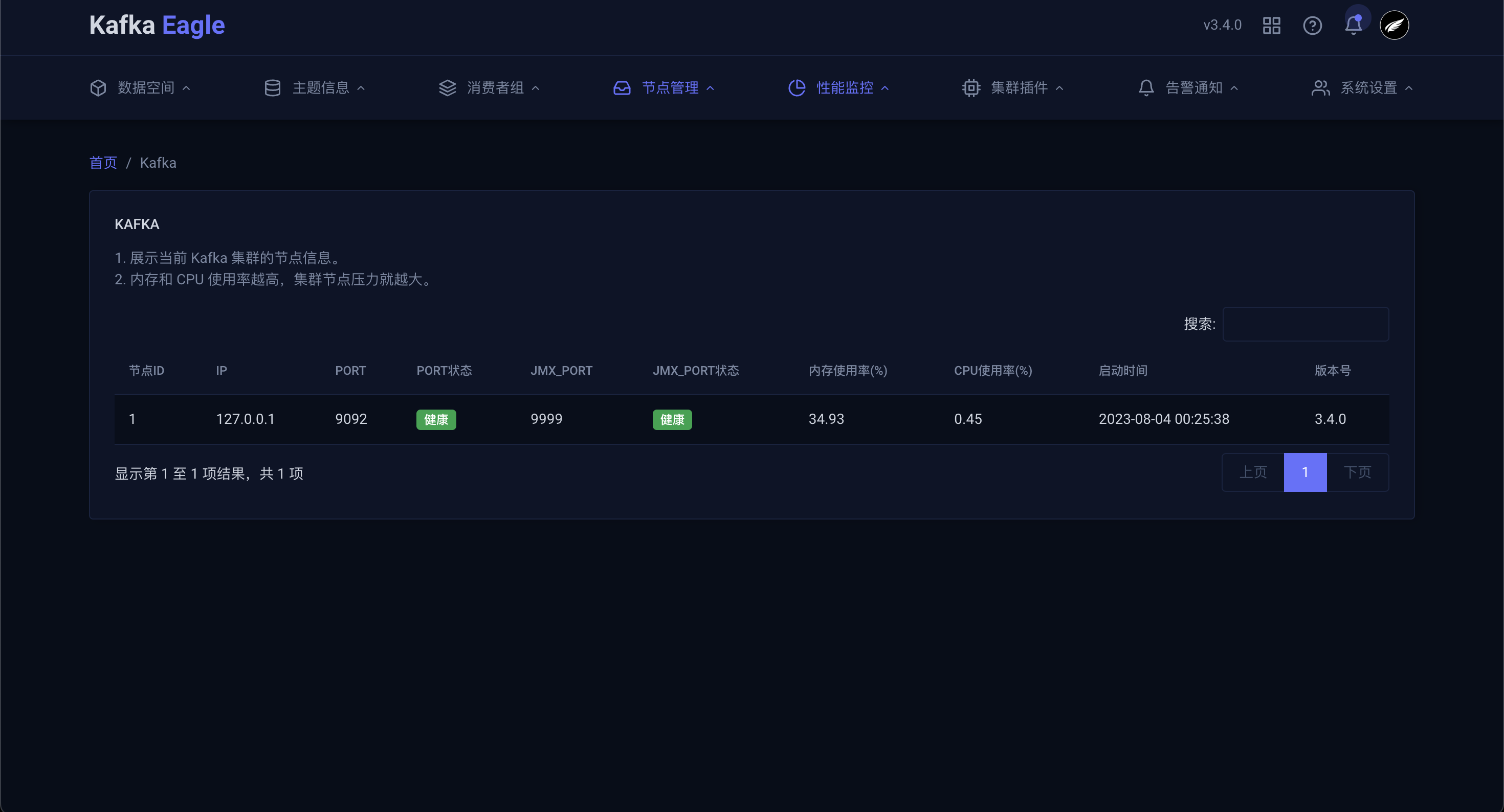Click the 下页 pagination button

(x=1357, y=472)
